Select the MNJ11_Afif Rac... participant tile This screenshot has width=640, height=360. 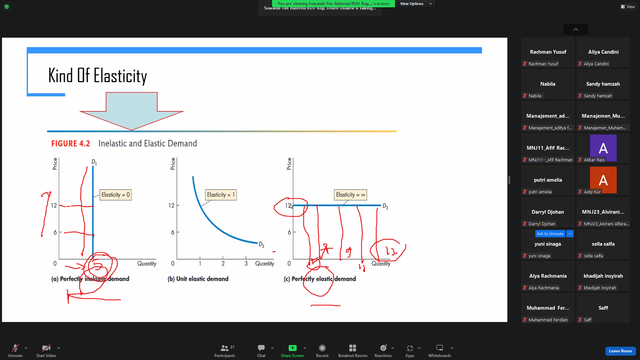pyautogui.click(x=548, y=148)
